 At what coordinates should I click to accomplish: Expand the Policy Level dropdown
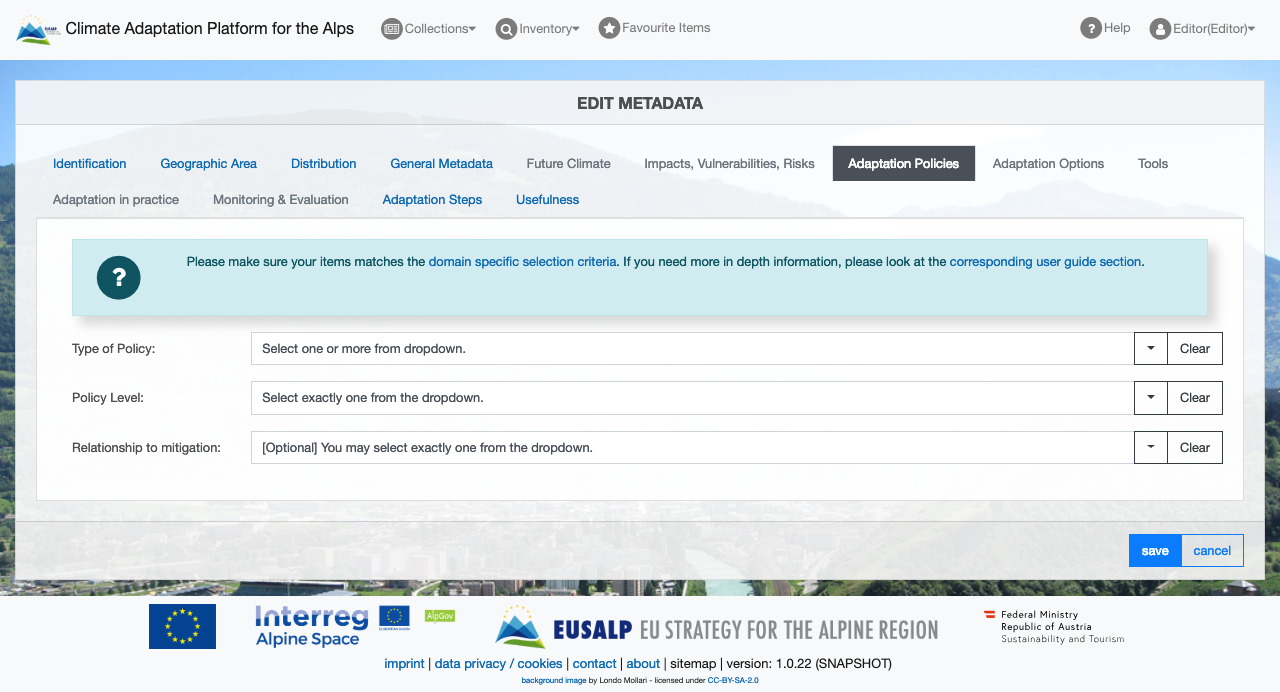coord(1150,397)
